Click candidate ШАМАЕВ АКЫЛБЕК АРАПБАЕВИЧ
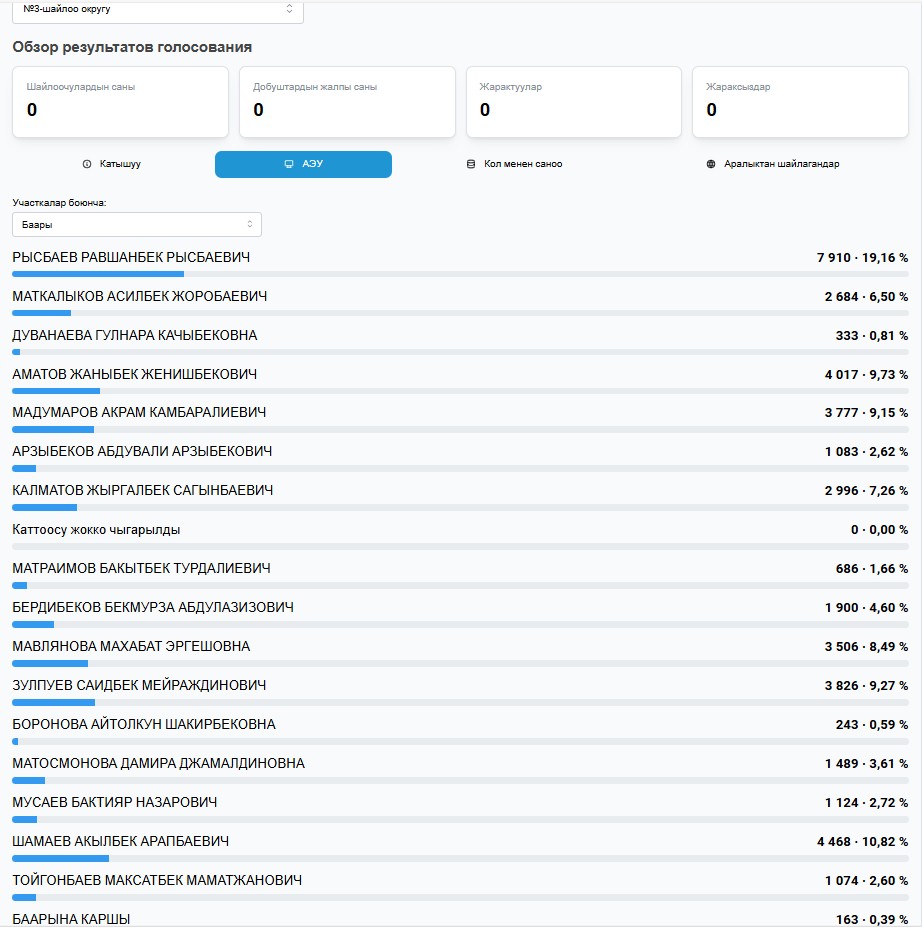 tap(121, 842)
